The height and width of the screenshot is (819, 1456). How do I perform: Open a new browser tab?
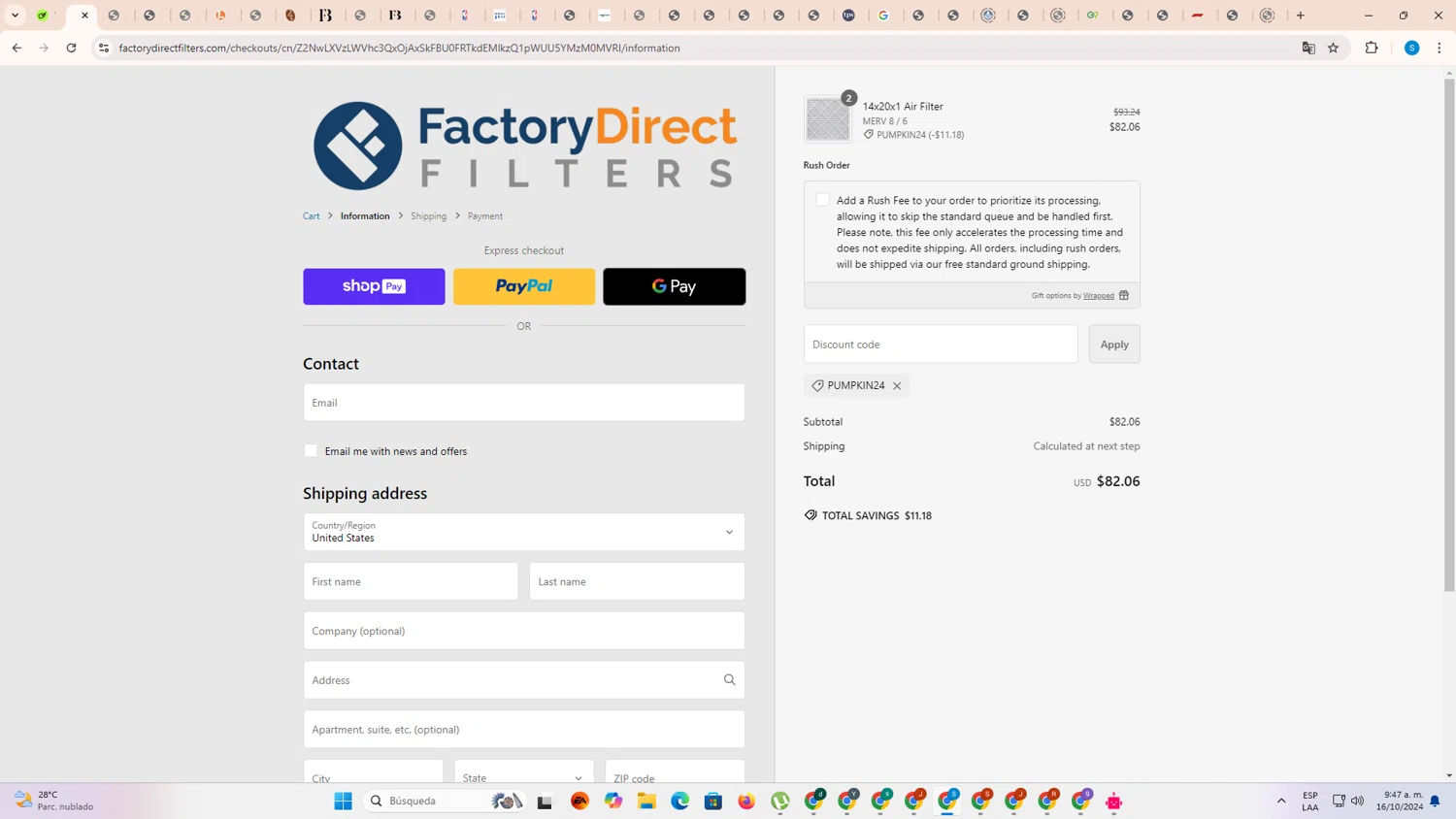tap(1301, 16)
